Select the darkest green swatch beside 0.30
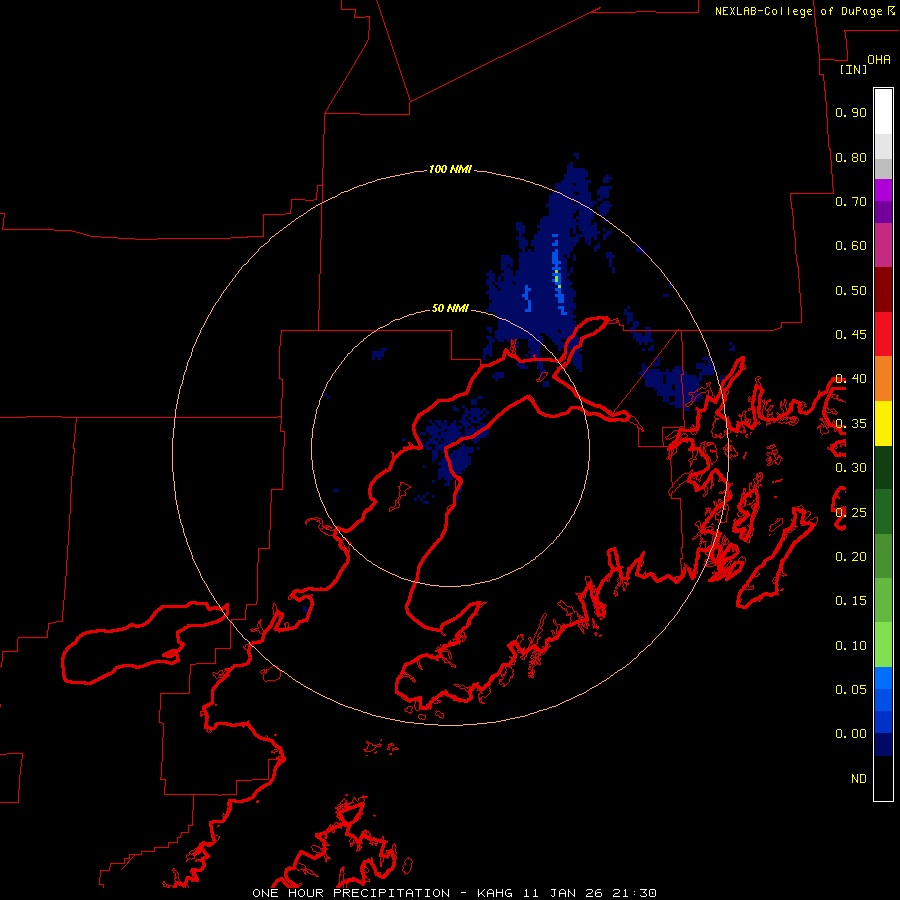 pos(883,467)
